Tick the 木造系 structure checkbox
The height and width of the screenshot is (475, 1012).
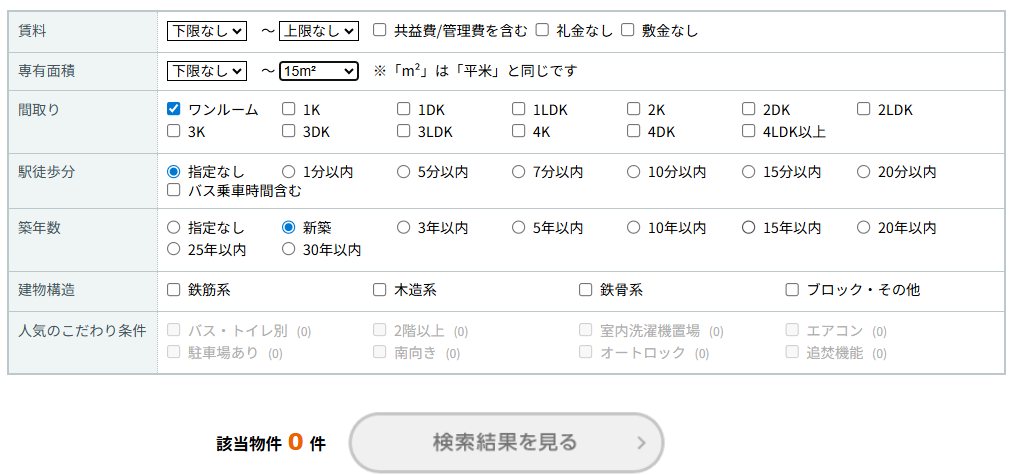click(380, 290)
